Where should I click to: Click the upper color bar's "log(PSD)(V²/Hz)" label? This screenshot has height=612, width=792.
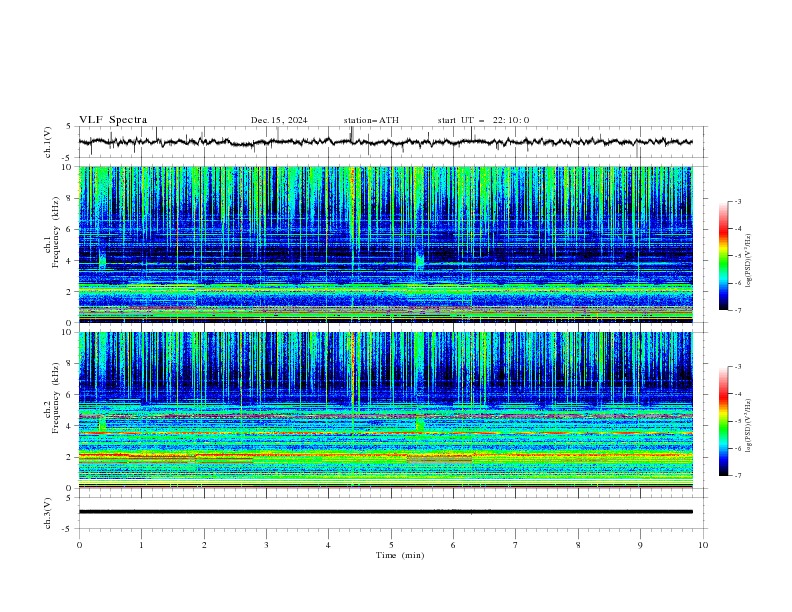click(x=749, y=261)
